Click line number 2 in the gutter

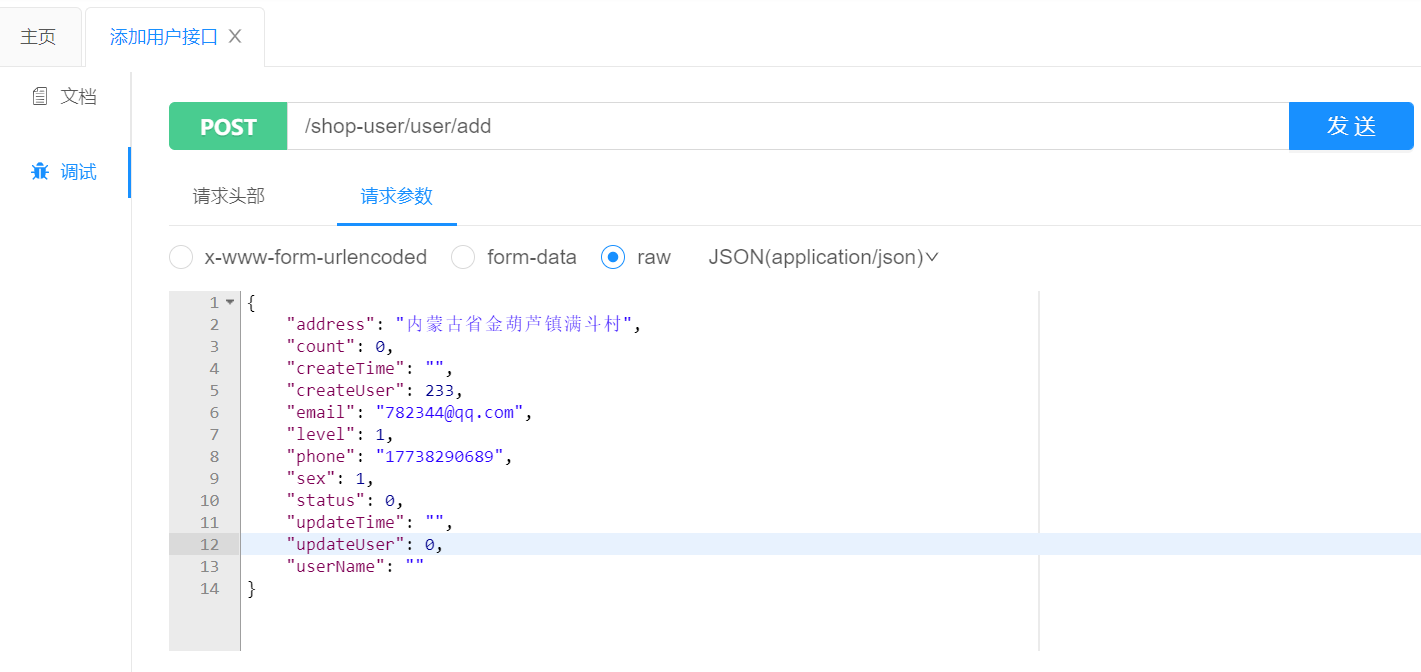click(x=214, y=324)
